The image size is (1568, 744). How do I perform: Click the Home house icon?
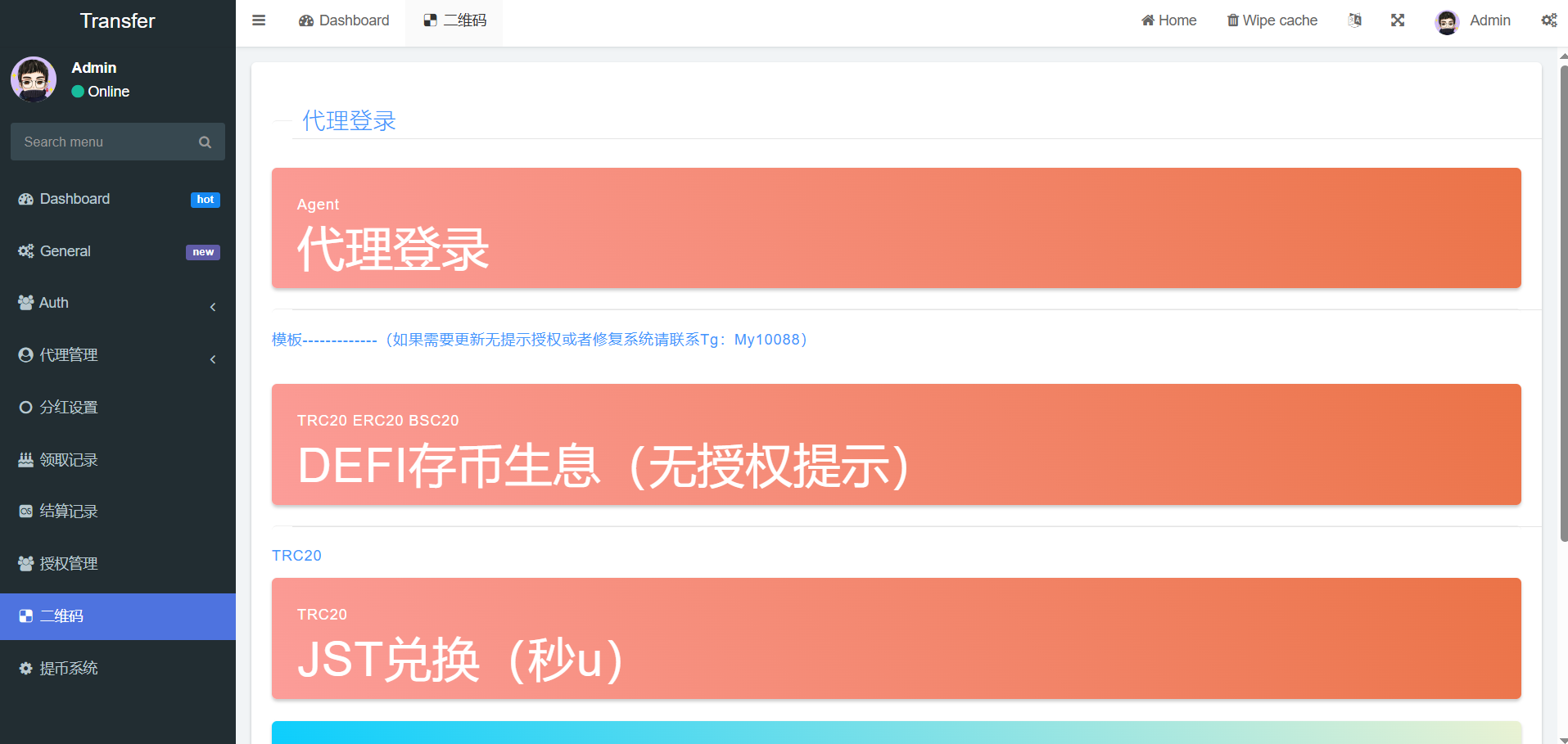click(x=1148, y=20)
